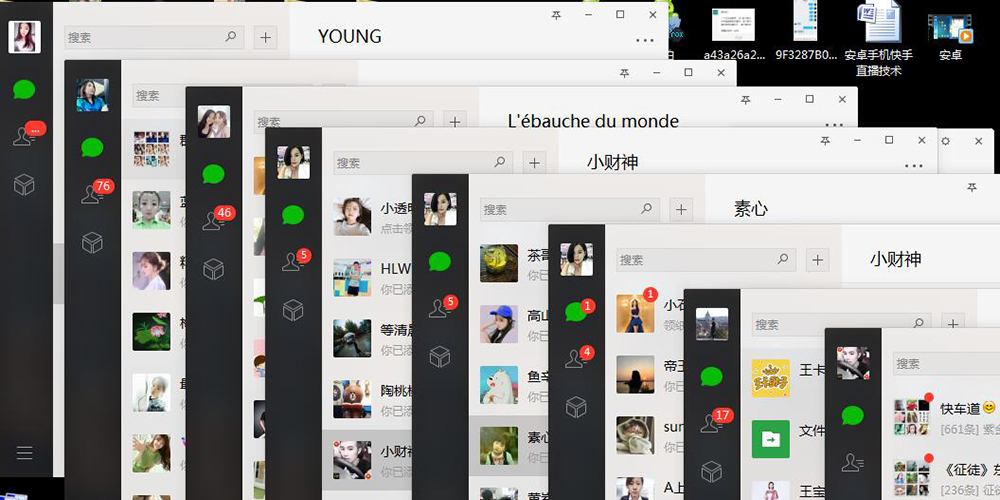Open the chat row starting with 小透
1000x500 pixels.
367,217
